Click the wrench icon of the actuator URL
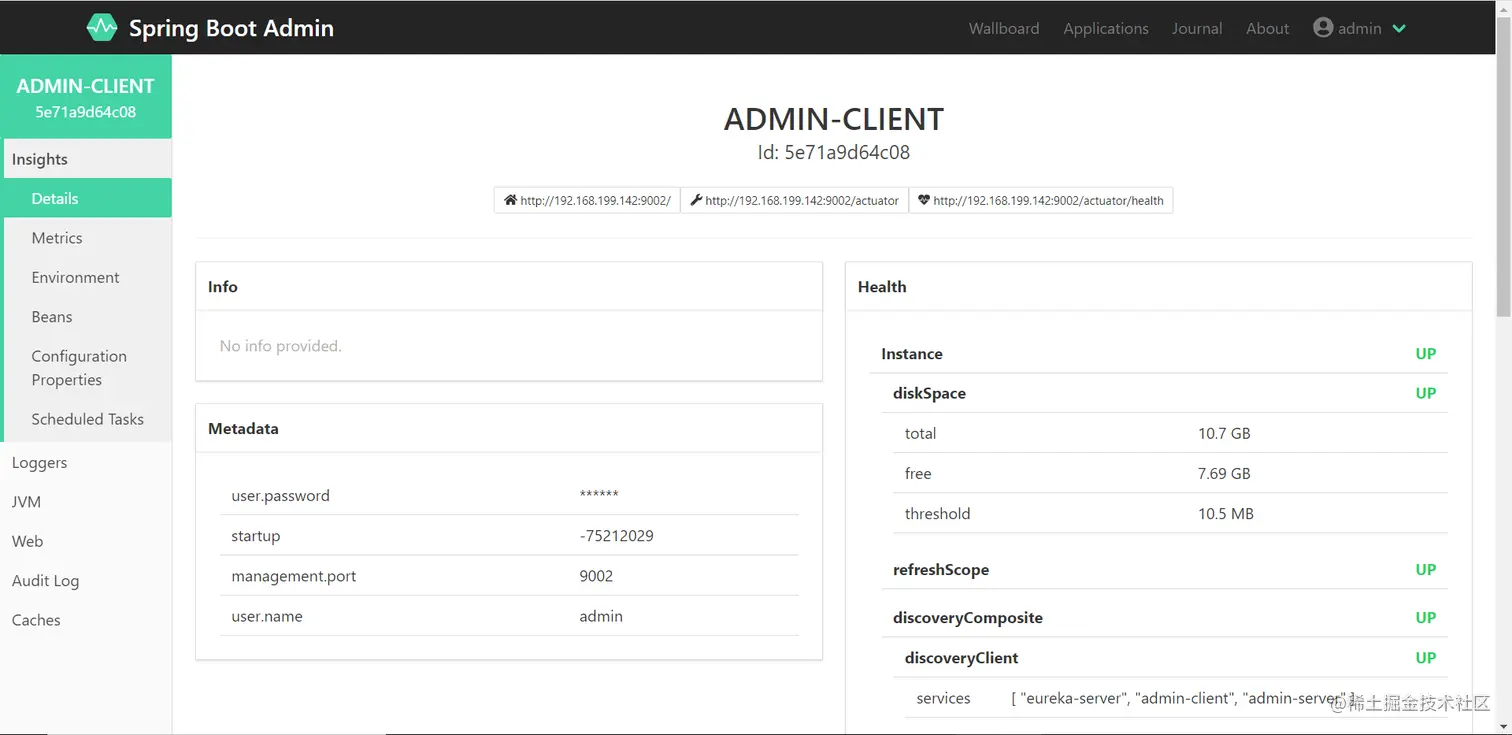The width and height of the screenshot is (1512, 735). tap(696, 200)
